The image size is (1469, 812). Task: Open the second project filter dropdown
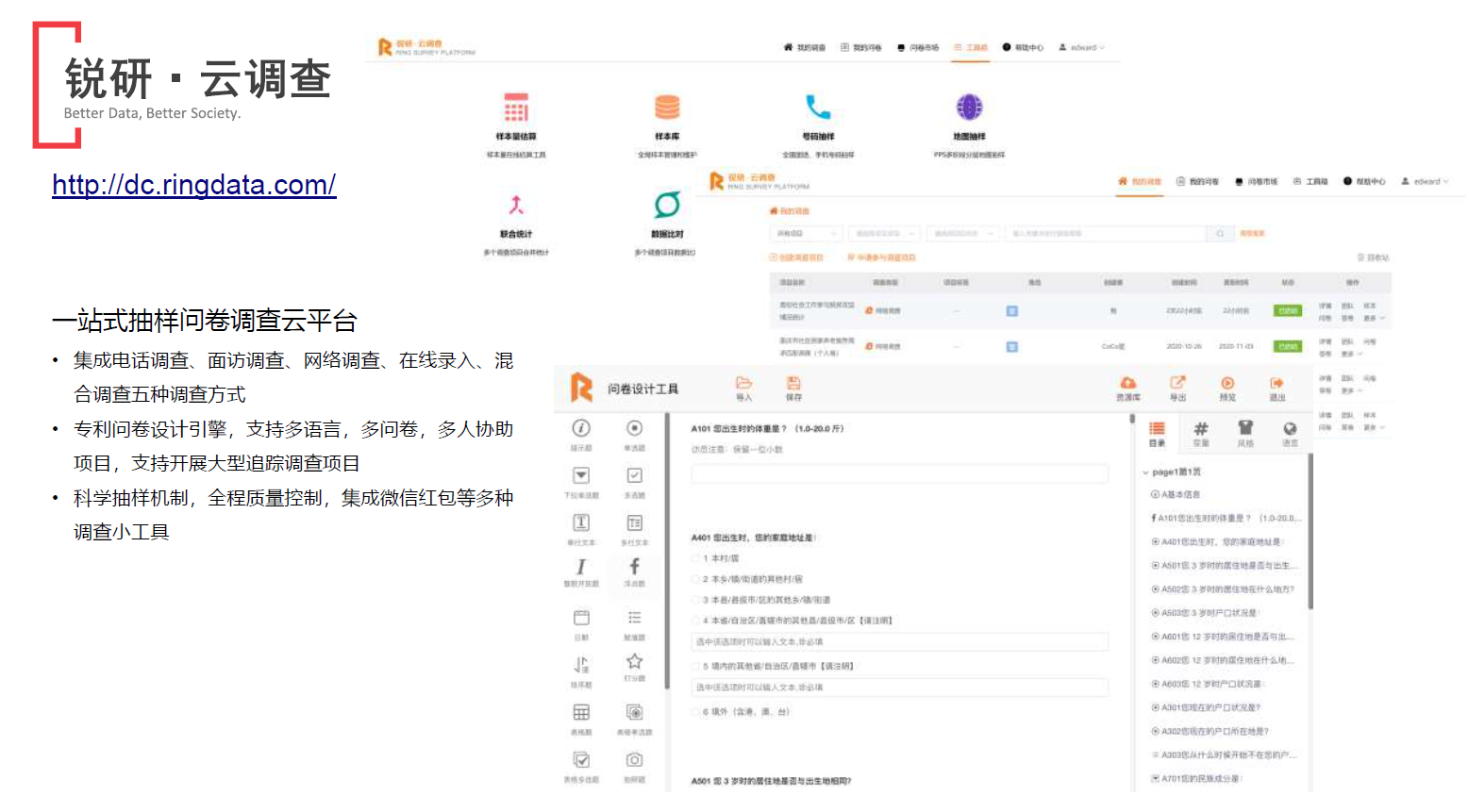883,233
